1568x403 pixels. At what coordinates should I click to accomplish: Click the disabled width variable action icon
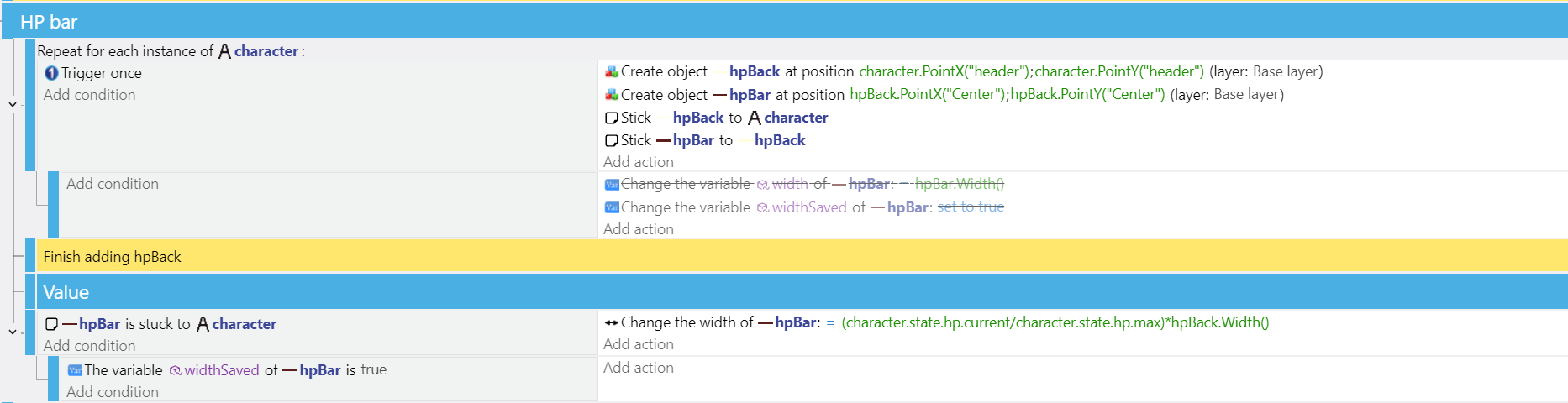pos(612,184)
